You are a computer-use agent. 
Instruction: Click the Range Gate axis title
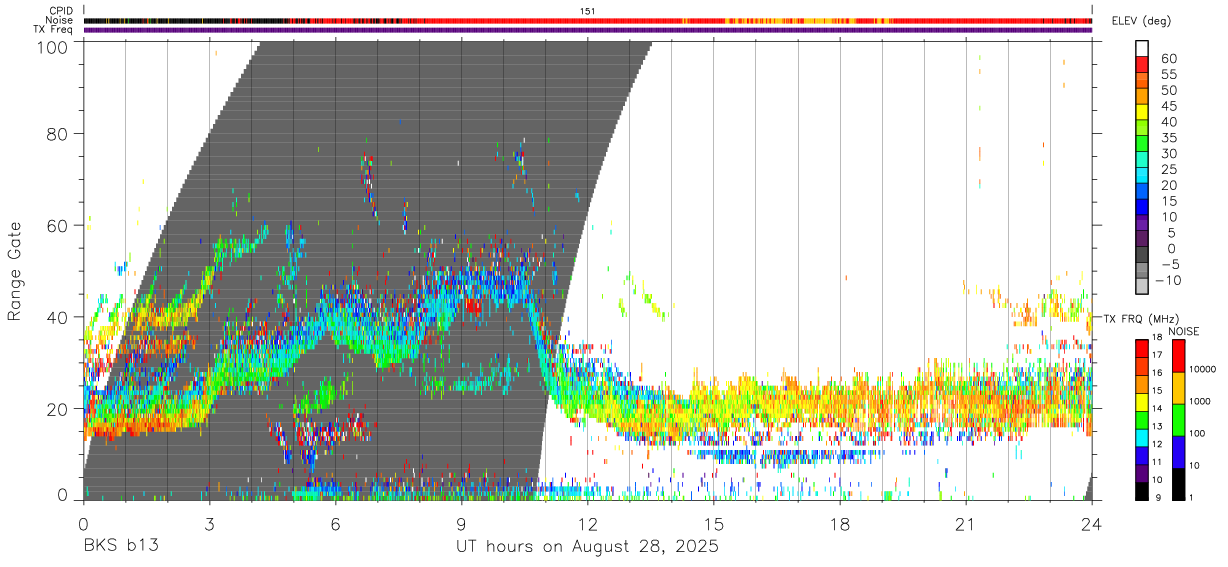(15, 271)
